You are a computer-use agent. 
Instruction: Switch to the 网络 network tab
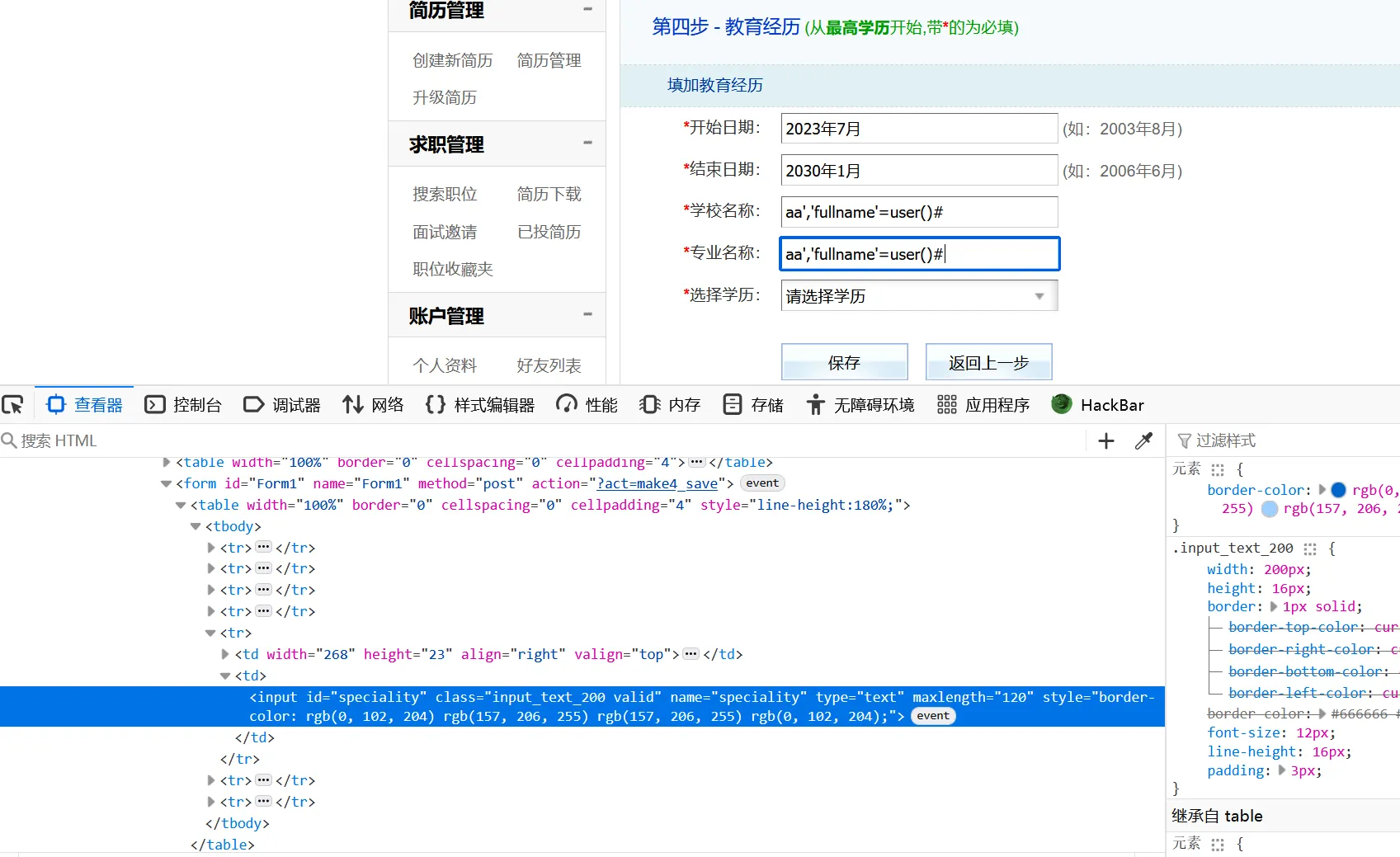click(373, 405)
